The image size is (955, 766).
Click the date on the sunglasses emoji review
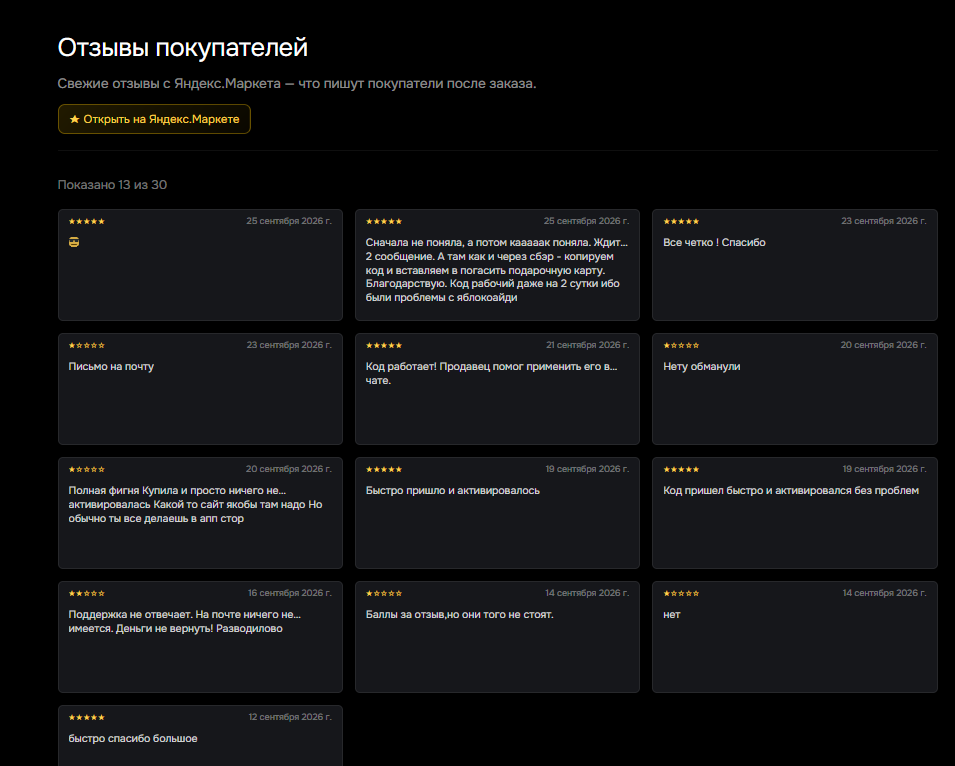point(289,221)
